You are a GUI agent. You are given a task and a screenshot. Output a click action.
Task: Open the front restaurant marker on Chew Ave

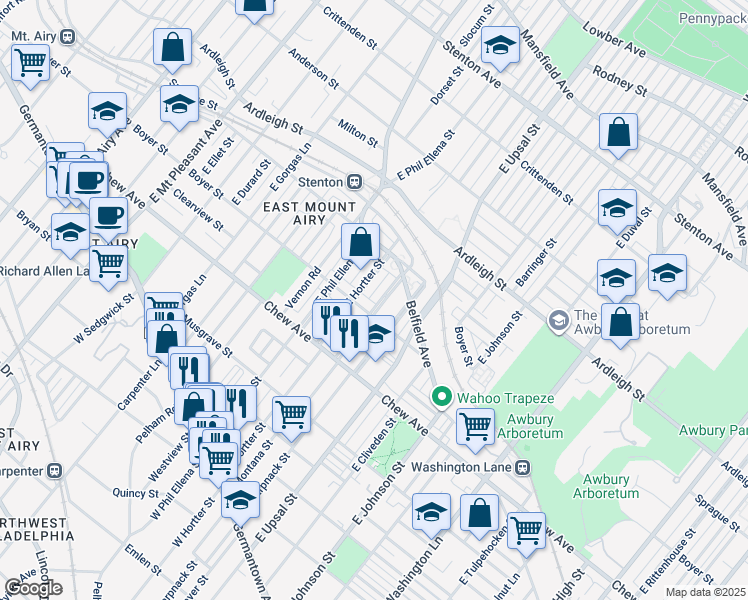point(349,336)
